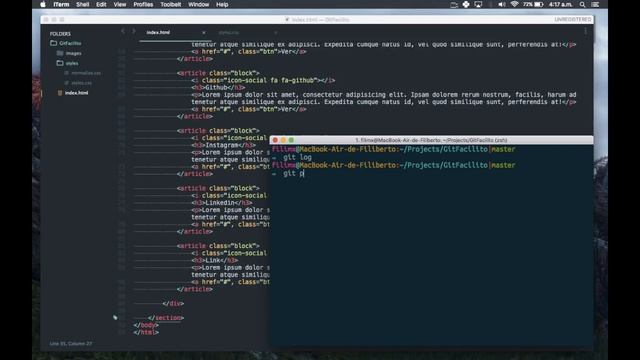Screen dimensions: 640x360
Task: Click 'master' branch on second terminal prompt
Action: pos(503,165)
